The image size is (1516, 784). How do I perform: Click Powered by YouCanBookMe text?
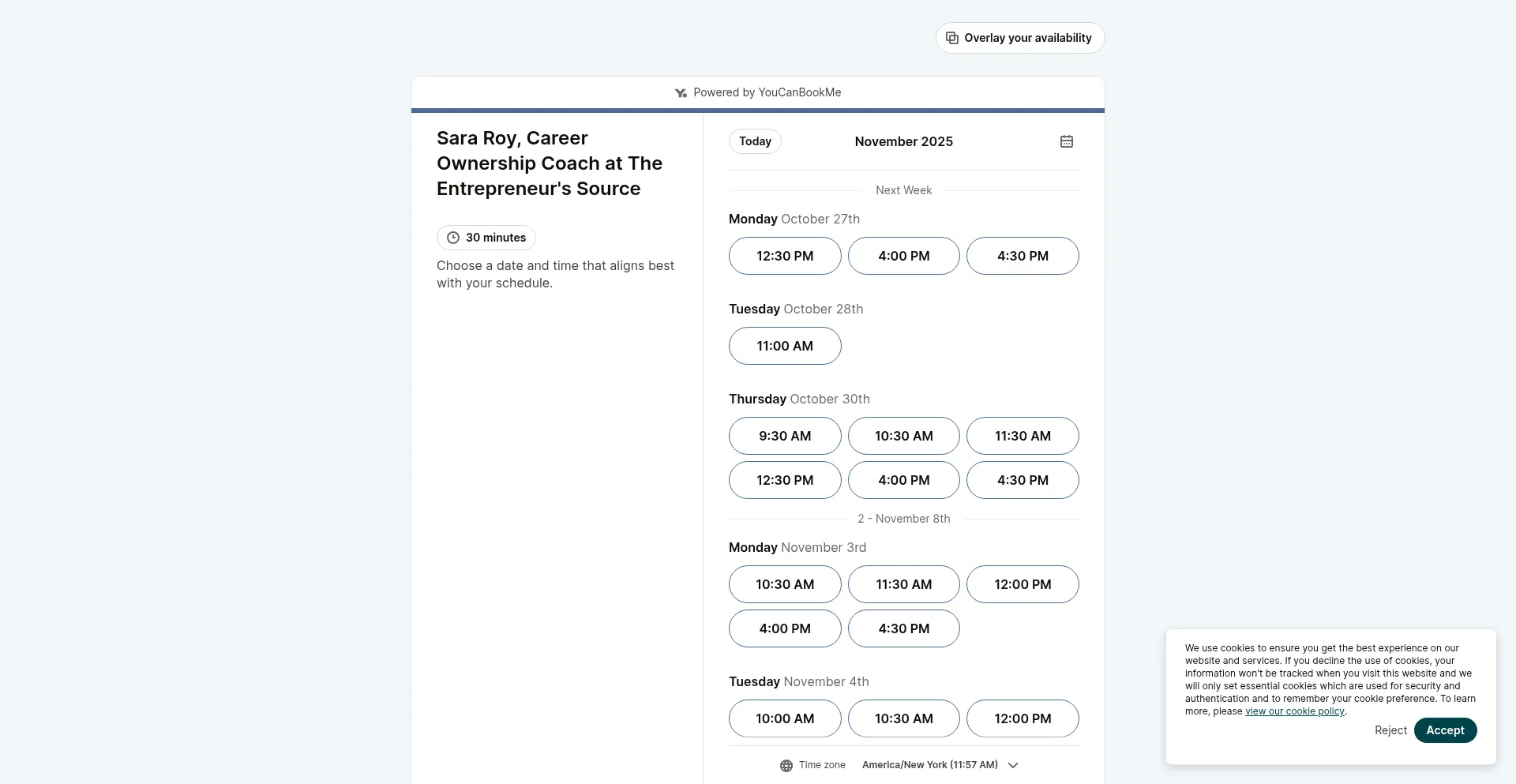coord(767,92)
